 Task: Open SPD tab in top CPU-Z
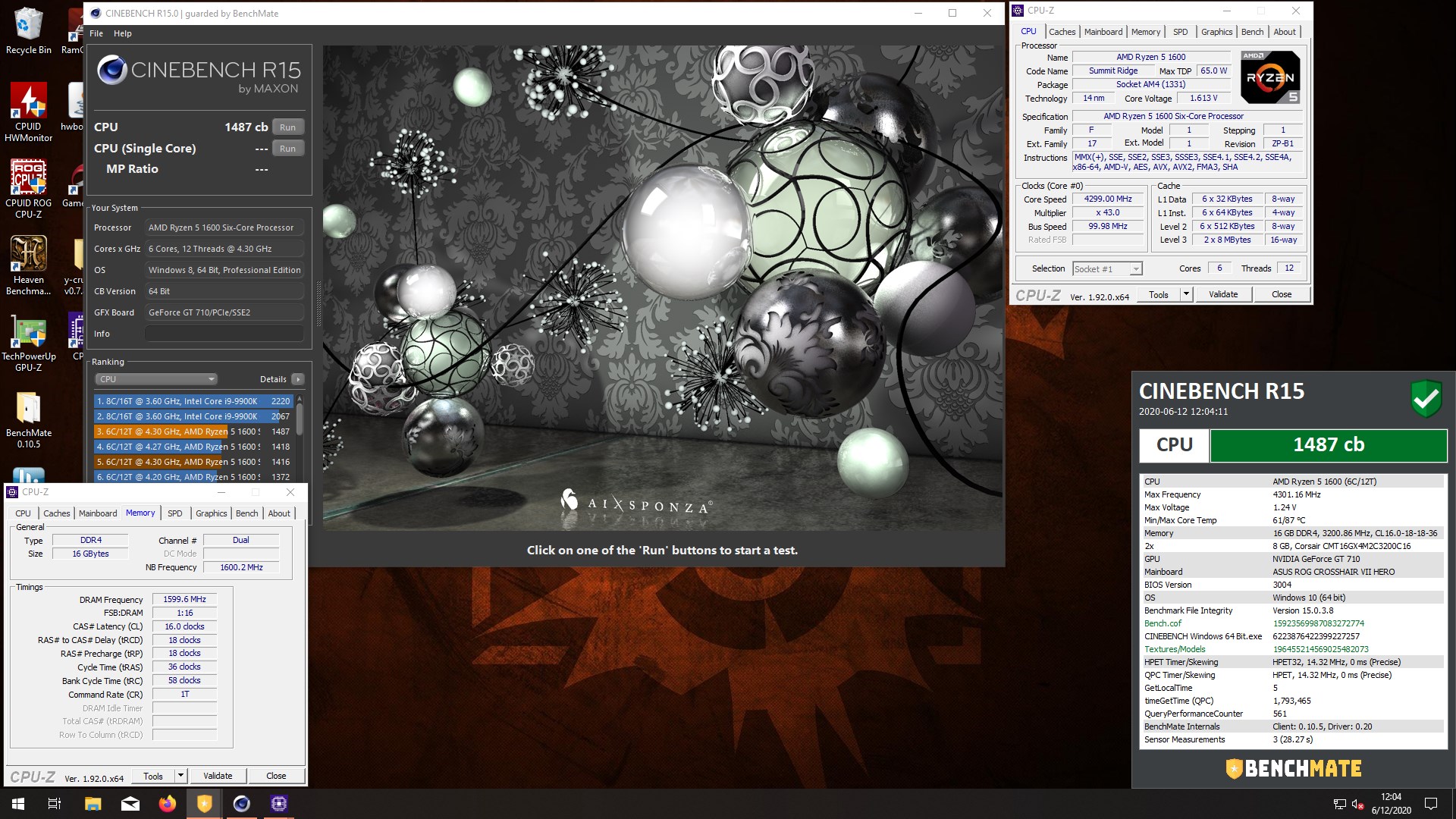point(1180,32)
